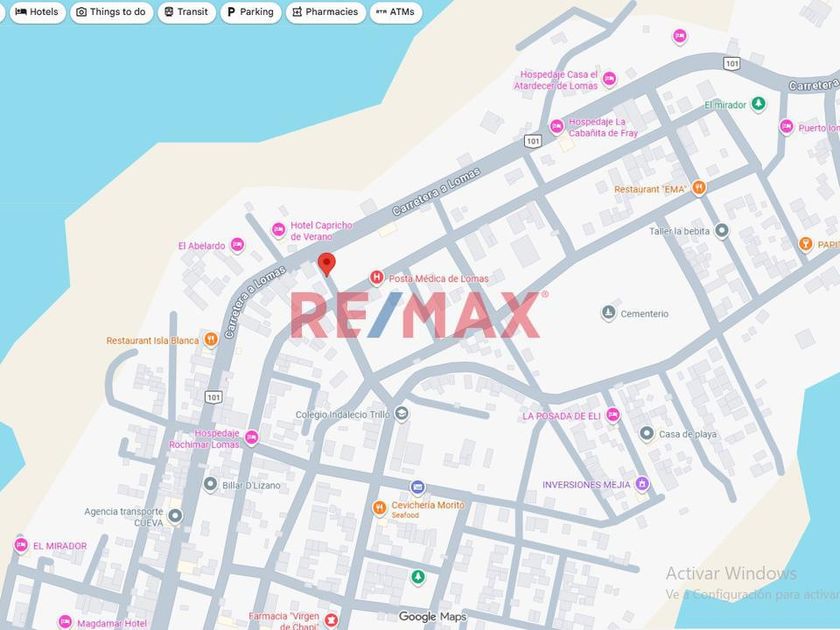This screenshot has width=840, height=630.
Task: Click the Hospedaje Rochimar Lomas label
Action: 204,439
